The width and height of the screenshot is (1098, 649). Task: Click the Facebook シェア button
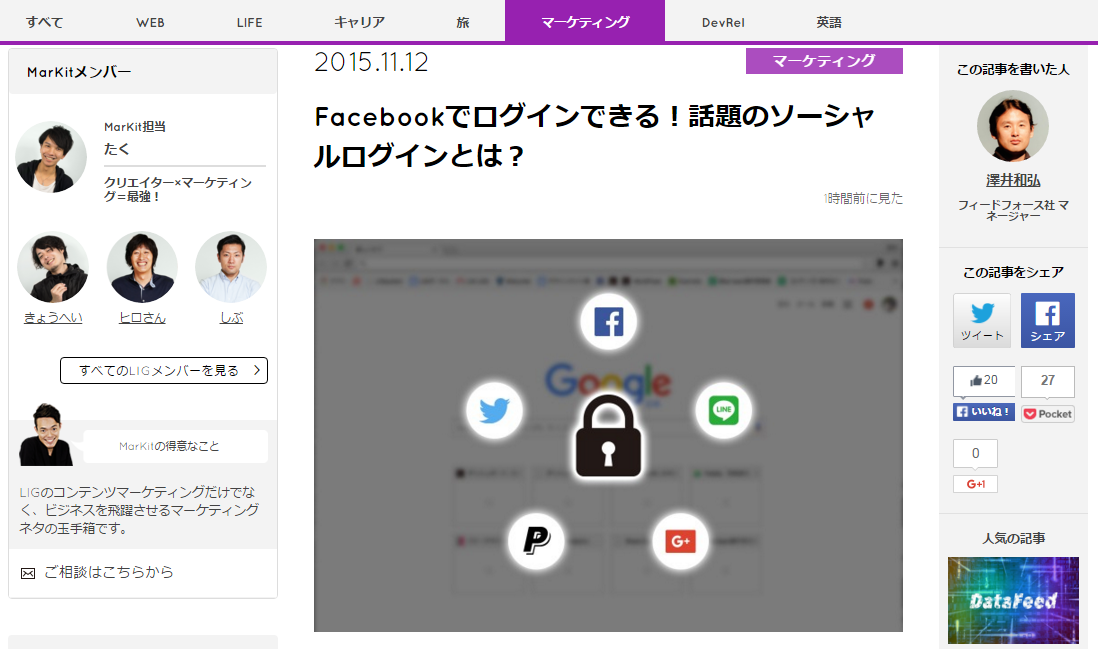[1048, 320]
